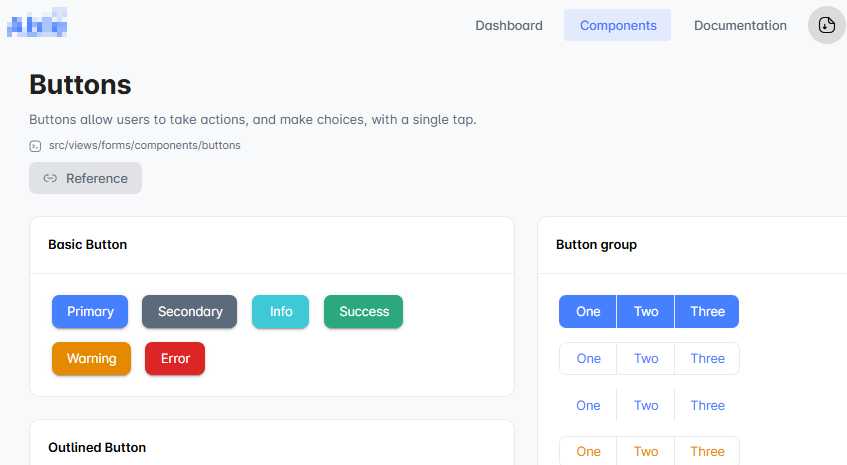Select One in the outlined blue button group
The width and height of the screenshot is (847, 465).
click(x=588, y=359)
